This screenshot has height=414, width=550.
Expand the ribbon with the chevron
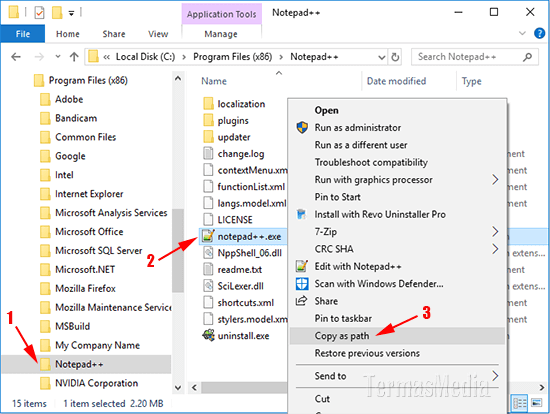point(522,33)
